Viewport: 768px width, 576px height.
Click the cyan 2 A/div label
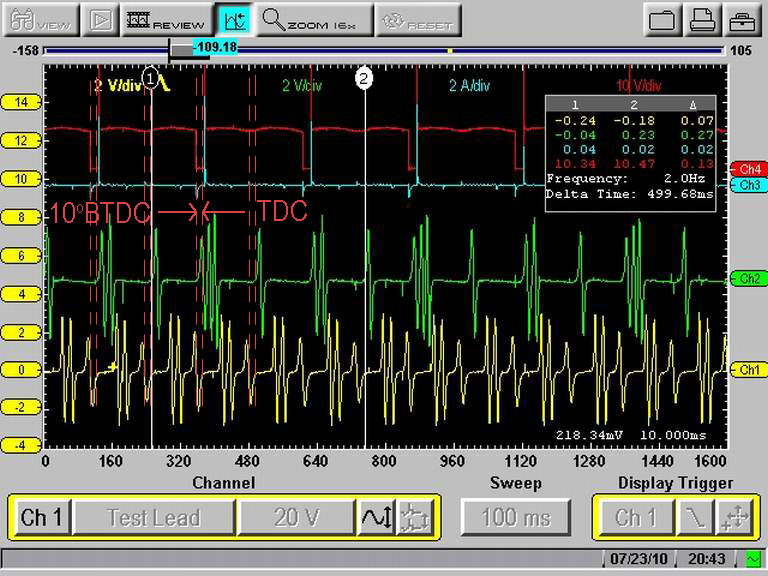point(470,86)
